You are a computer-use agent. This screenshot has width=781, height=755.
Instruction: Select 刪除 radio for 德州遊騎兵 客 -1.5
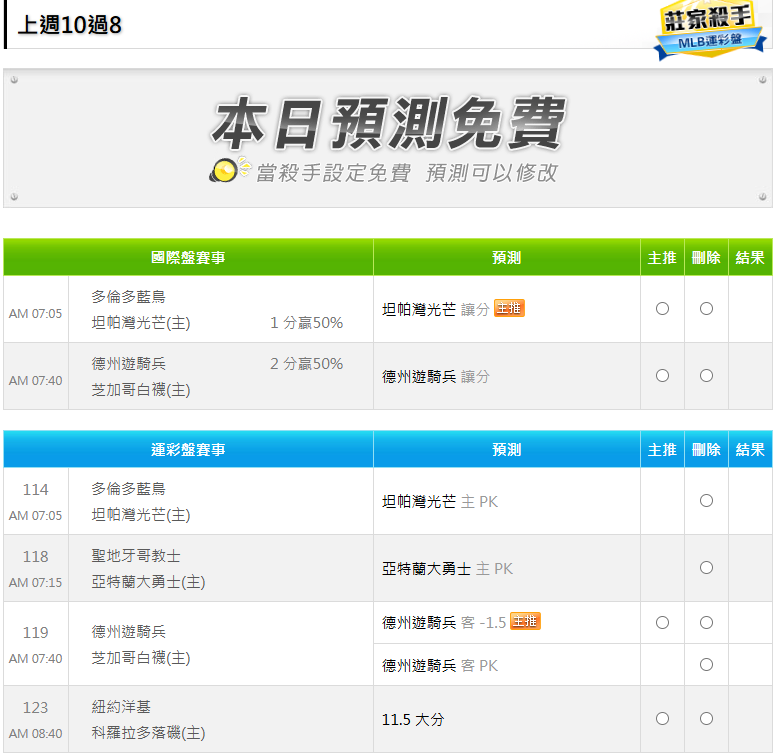pos(706,623)
